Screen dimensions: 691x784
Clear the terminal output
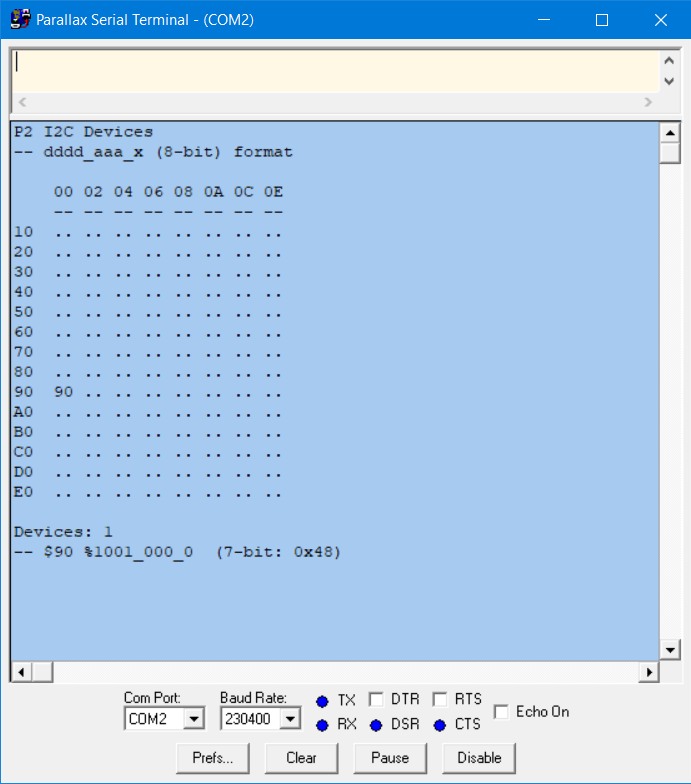tap(301, 758)
